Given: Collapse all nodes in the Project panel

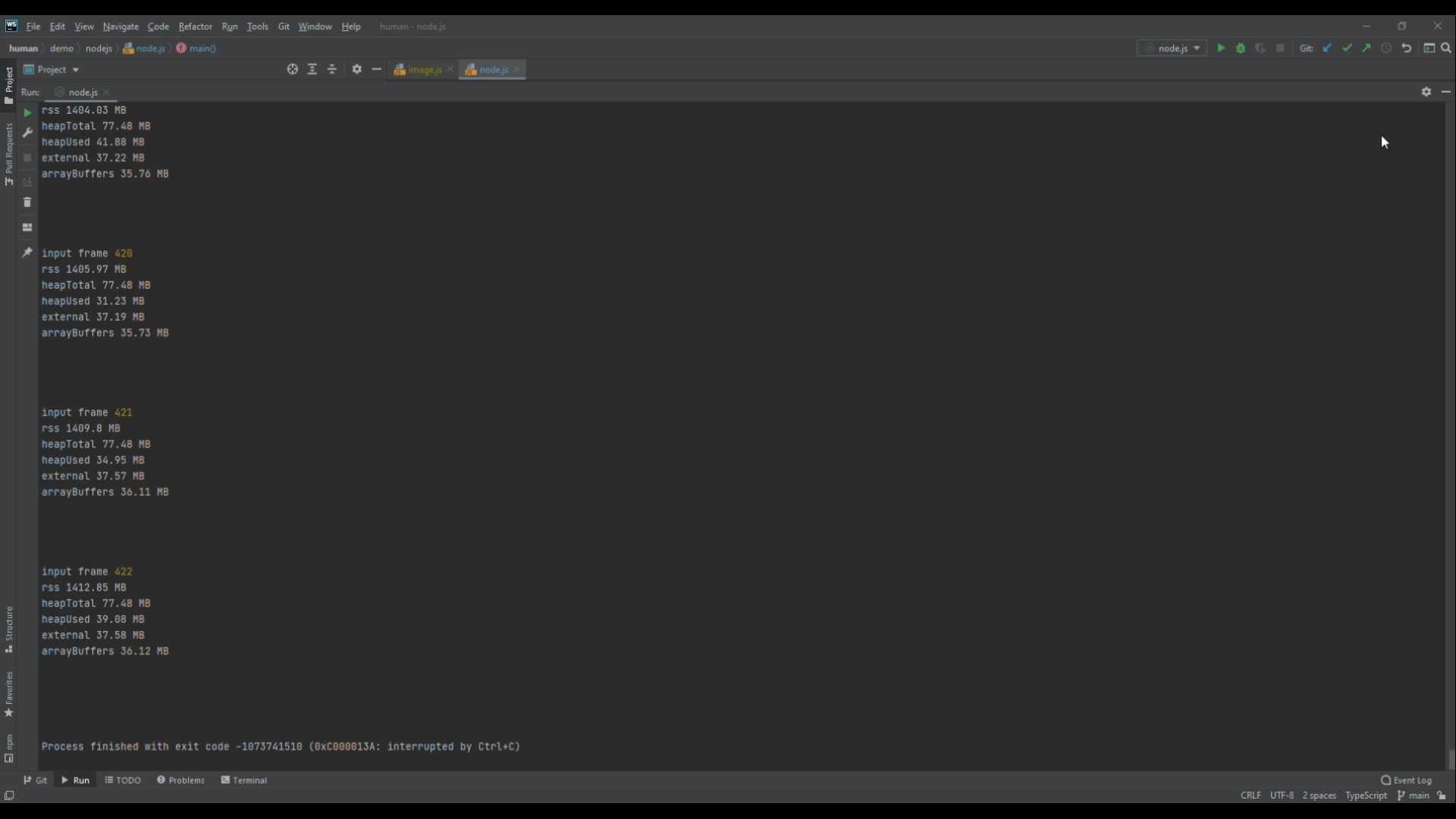Looking at the screenshot, I should (x=332, y=69).
